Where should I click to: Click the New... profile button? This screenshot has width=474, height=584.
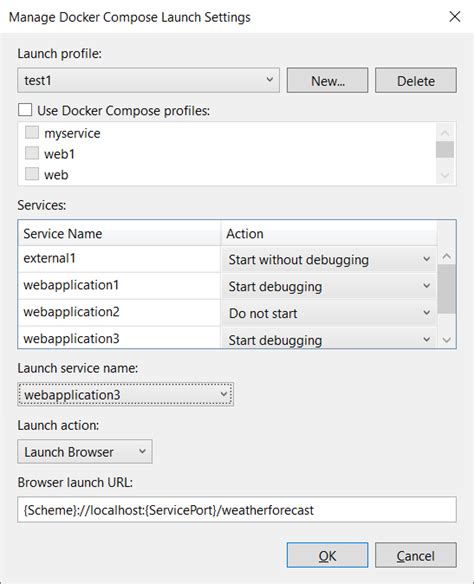coord(327,80)
